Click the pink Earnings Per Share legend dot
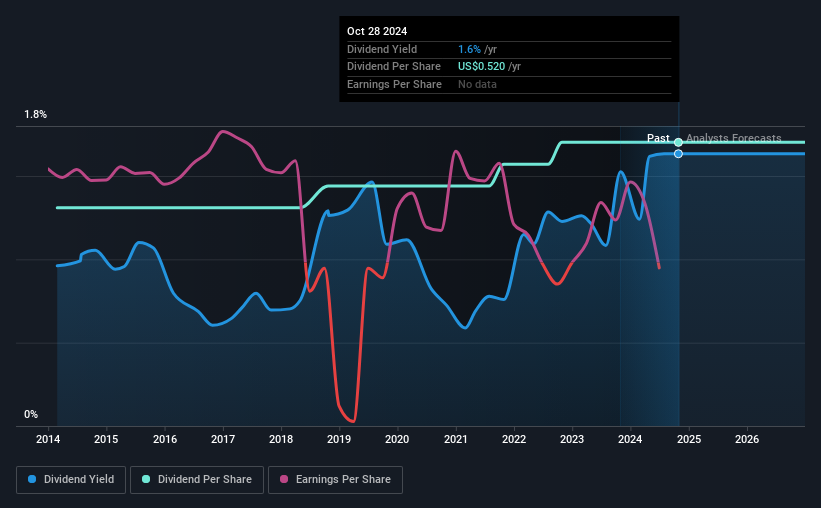This screenshot has height=508, width=821. pos(284,479)
